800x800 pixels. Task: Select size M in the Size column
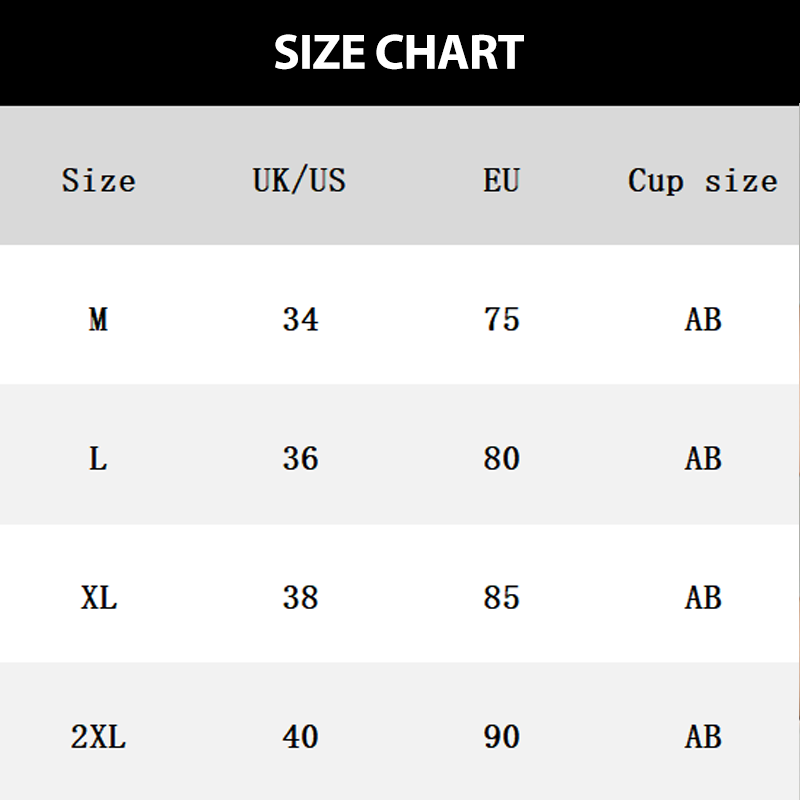point(98,320)
